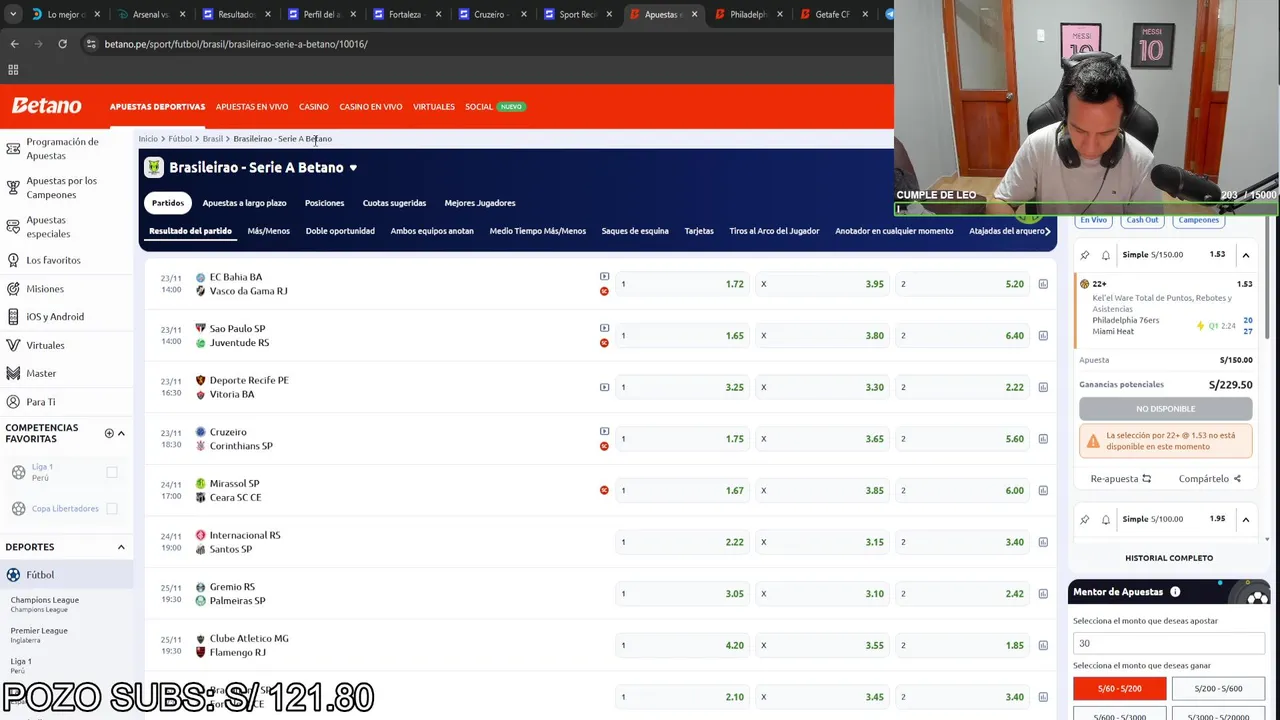Bet on draw 3.80 Sao Paulo vs Juventude

pos(821,336)
